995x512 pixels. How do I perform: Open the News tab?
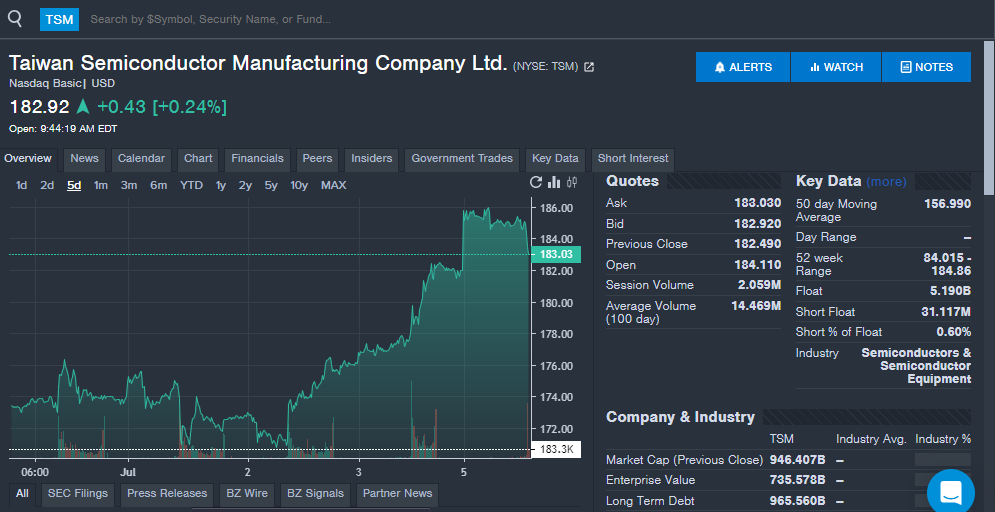pos(84,159)
